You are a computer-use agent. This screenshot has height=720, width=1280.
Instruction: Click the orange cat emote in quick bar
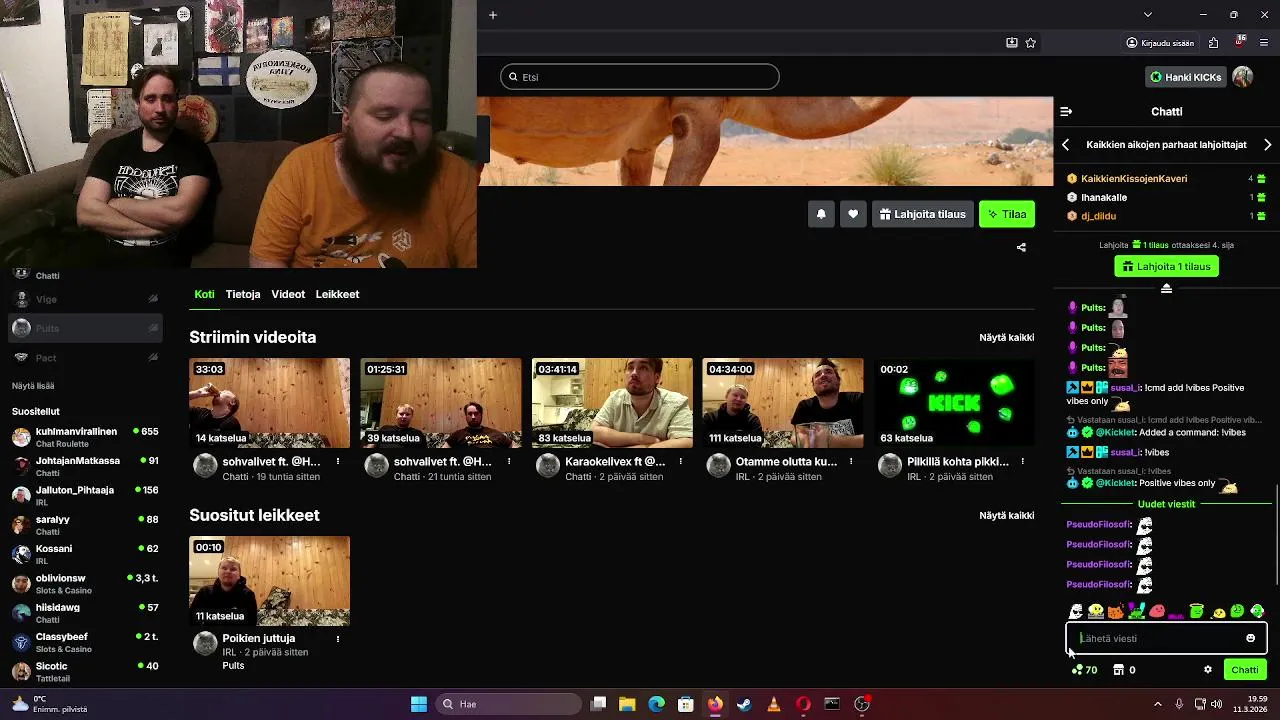[x=1115, y=611]
